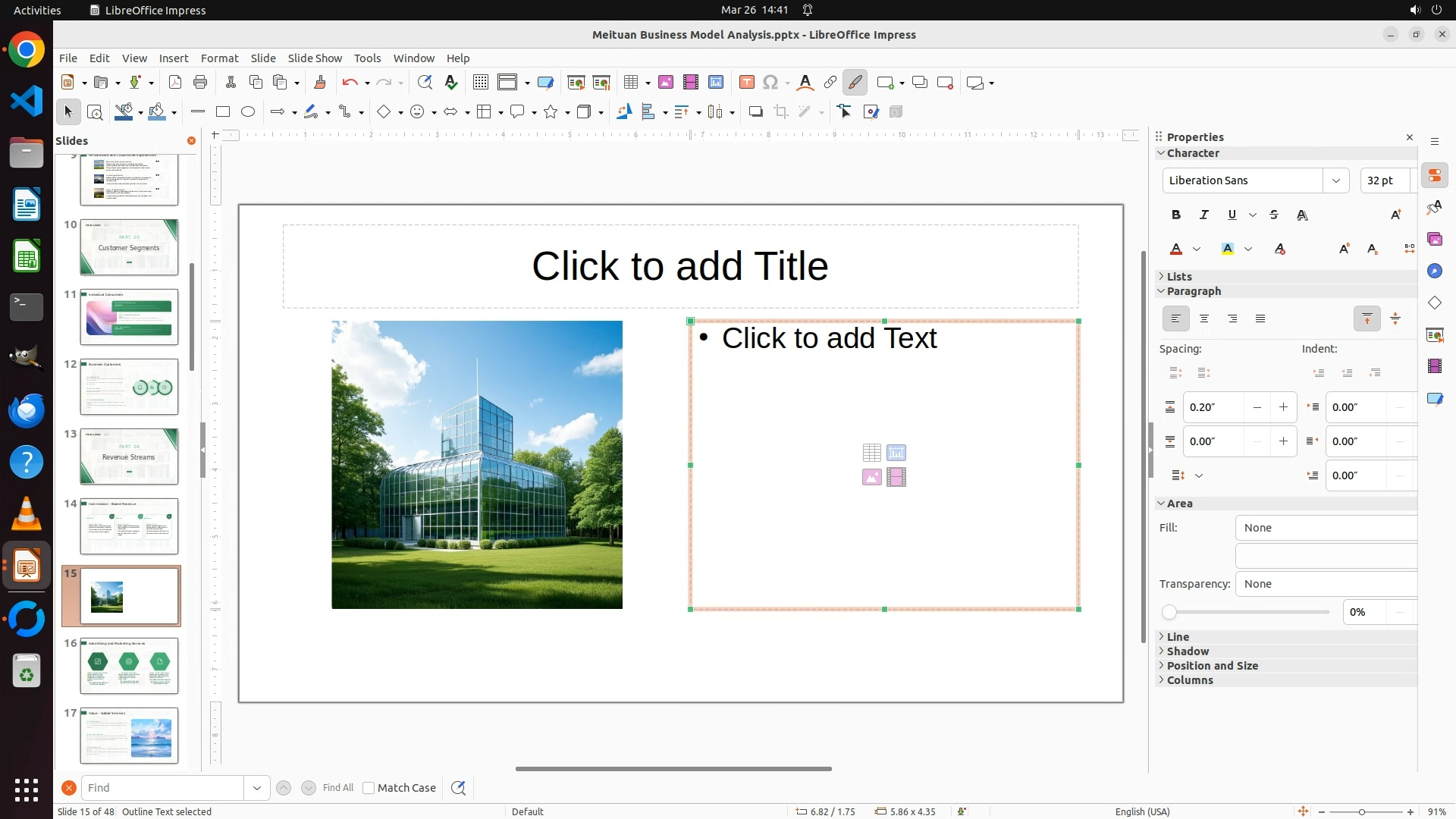Viewport: 1456px width, 819px height.
Task: Toggle Bold in Character panel
Action: (1176, 215)
